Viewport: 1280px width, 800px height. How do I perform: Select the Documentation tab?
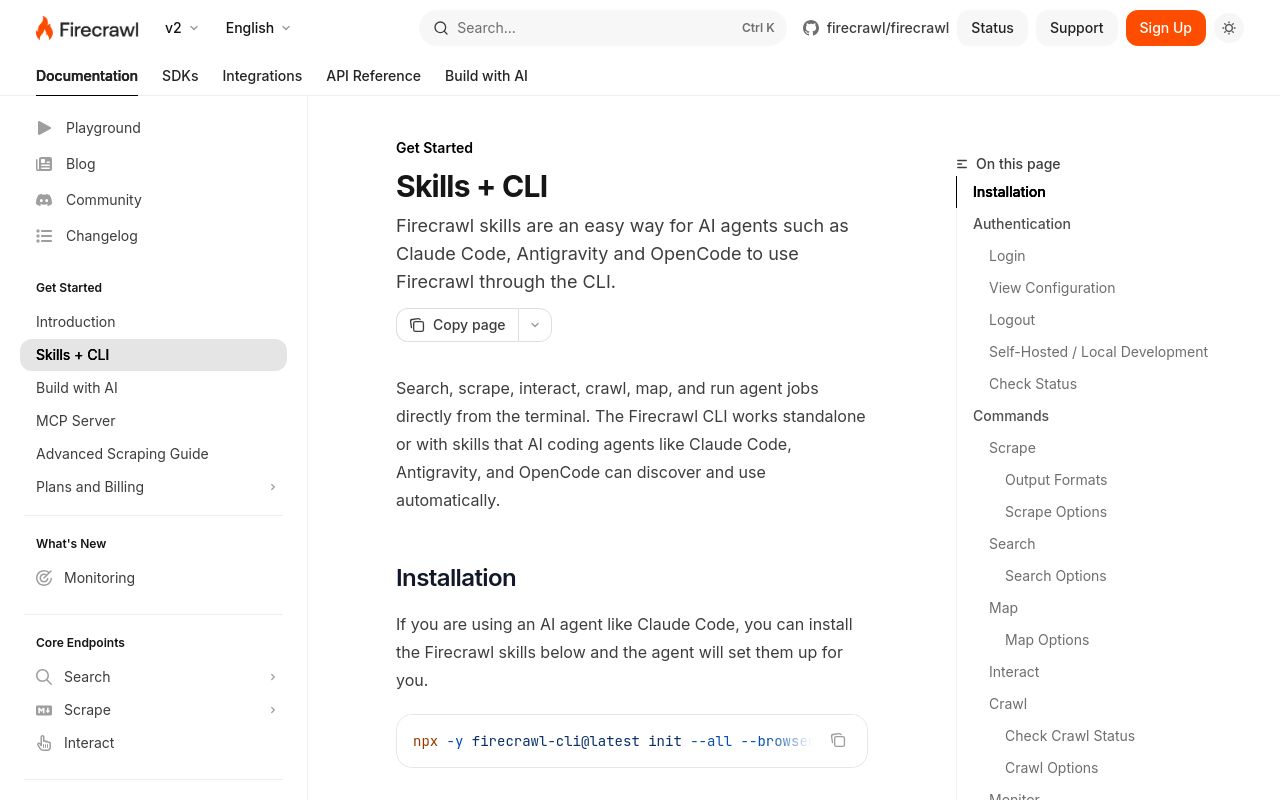[x=87, y=76]
